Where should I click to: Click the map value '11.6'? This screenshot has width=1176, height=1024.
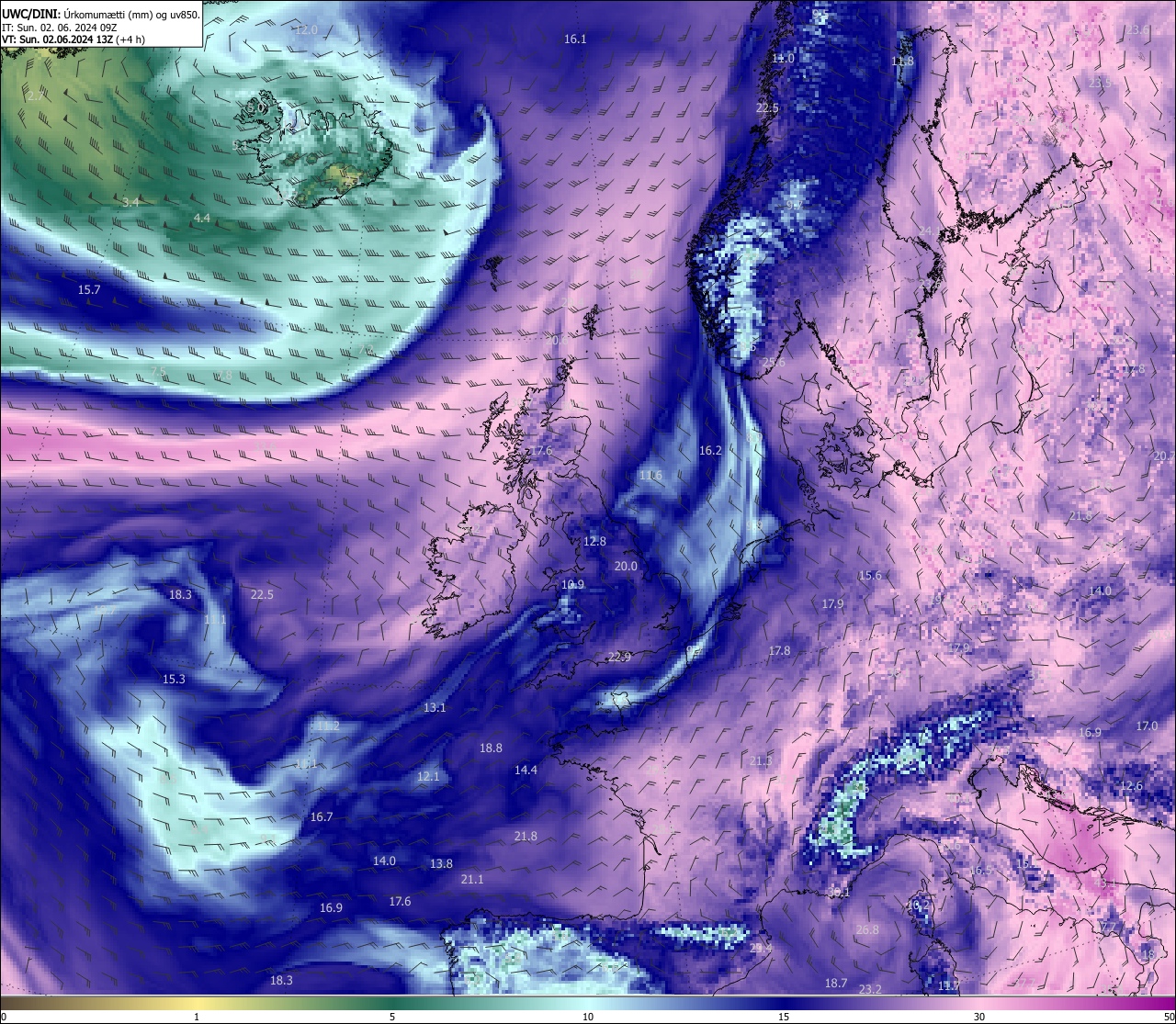tap(650, 476)
